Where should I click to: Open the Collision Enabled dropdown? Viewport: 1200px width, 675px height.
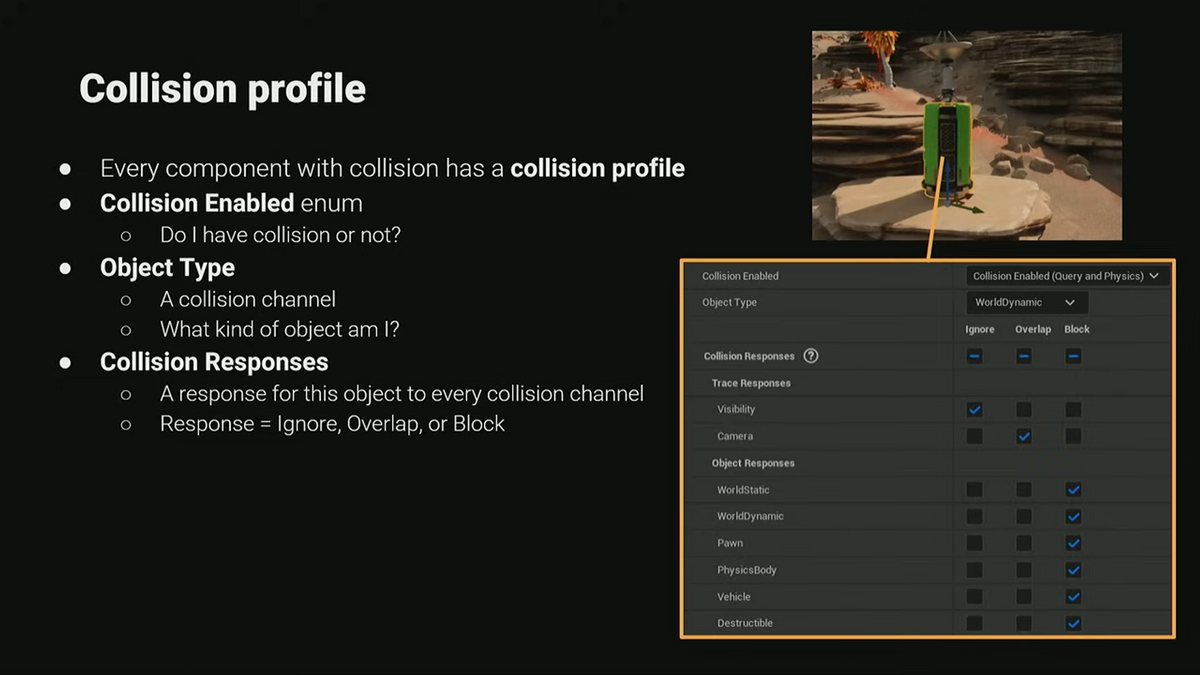click(x=1065, y=275)
